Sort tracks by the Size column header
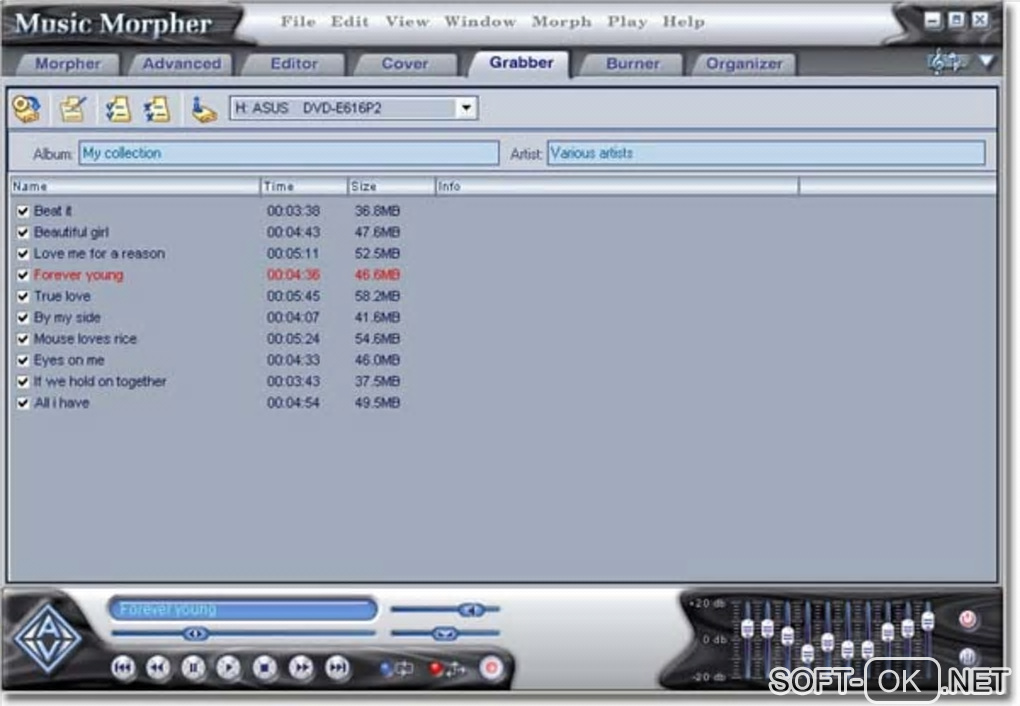The image size is (1020, 706). click(391, 187)
